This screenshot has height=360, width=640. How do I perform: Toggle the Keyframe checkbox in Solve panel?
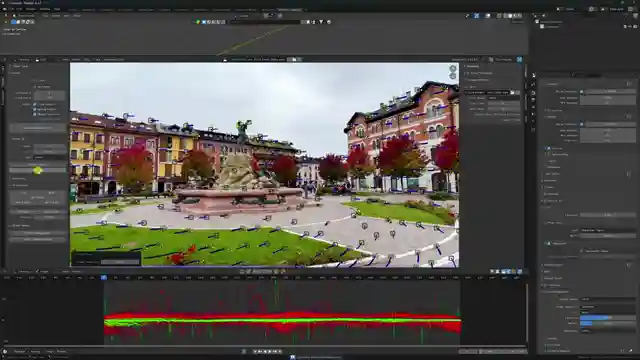coord(35,87)
